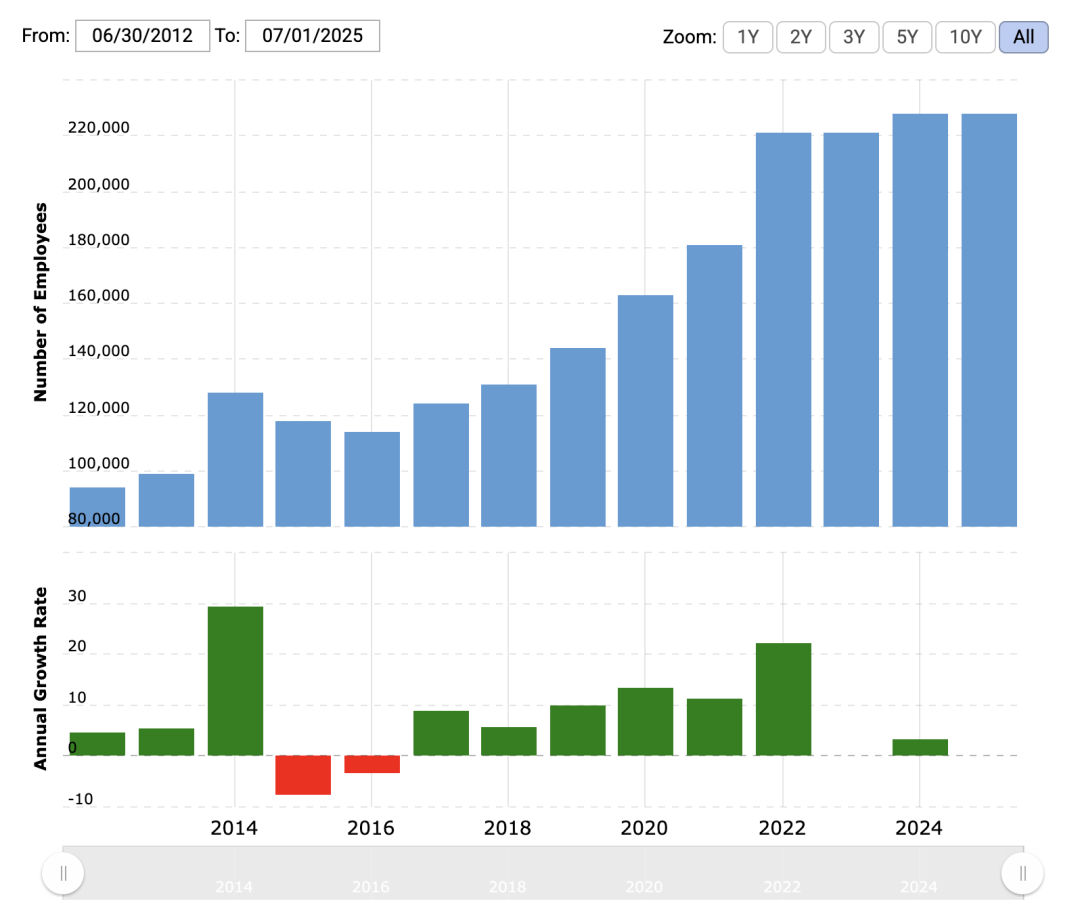Viewport: 1080px width, 918px height.
Task: Click the From date input field
Action: pyautogui.click(x=142, y=37)
